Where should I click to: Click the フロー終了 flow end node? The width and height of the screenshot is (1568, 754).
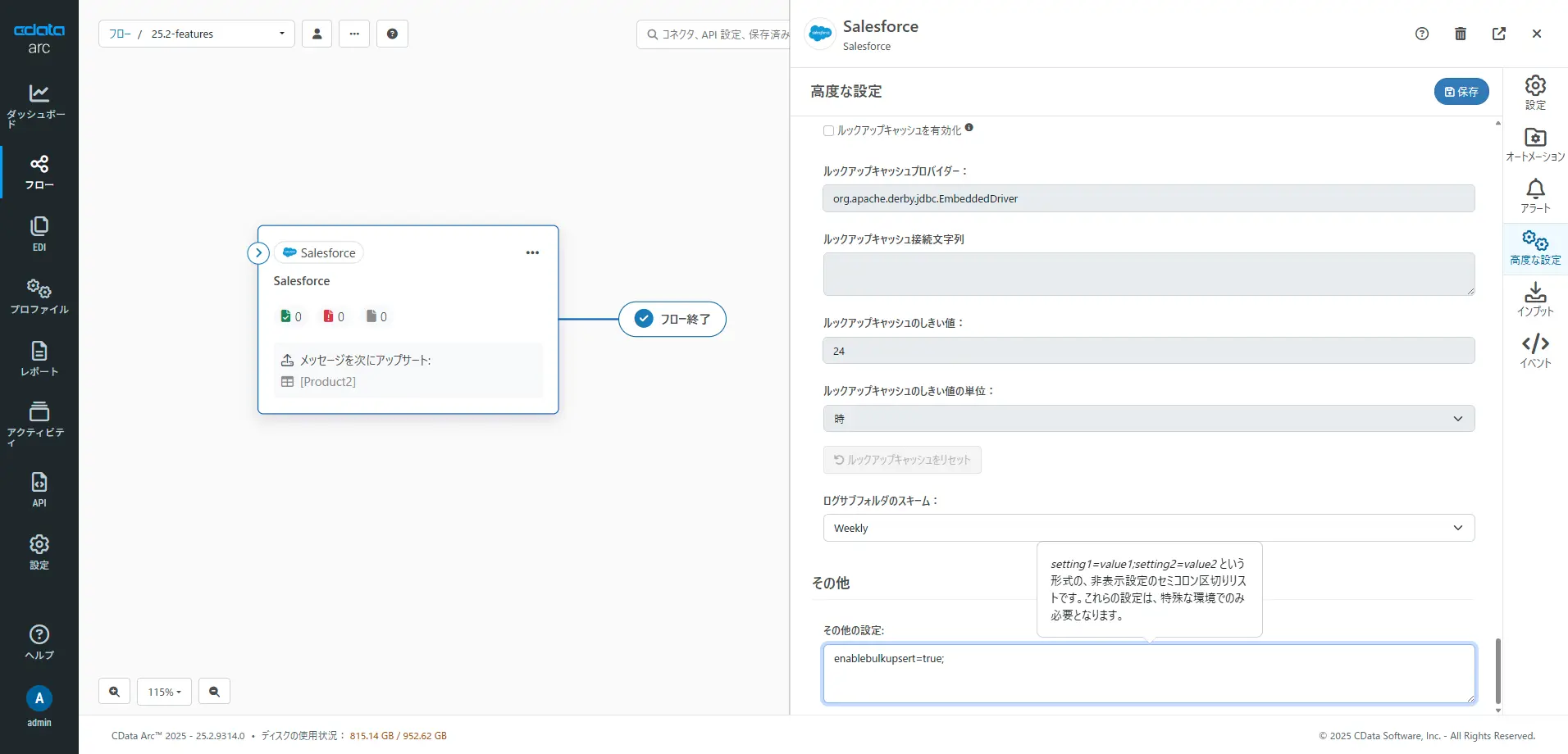(672, 319)
